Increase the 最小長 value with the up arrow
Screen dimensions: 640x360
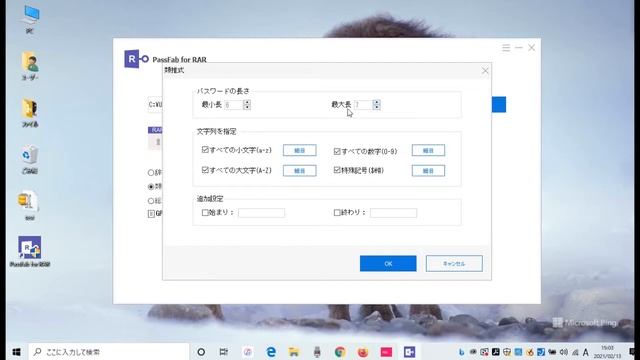247,102
